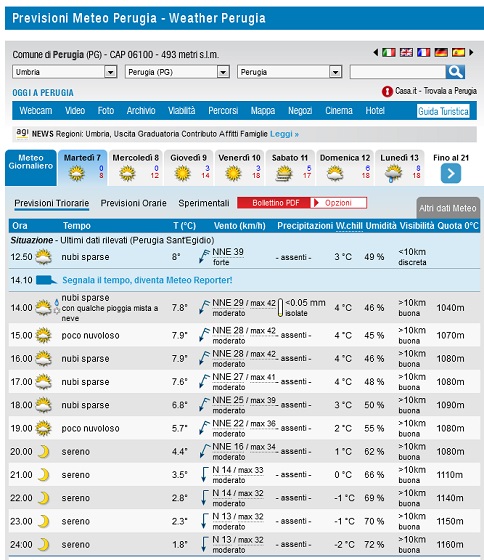Open Casa.it Trovala a Perugia link
The image size is (484, 560).
click(x=436, y=91)
